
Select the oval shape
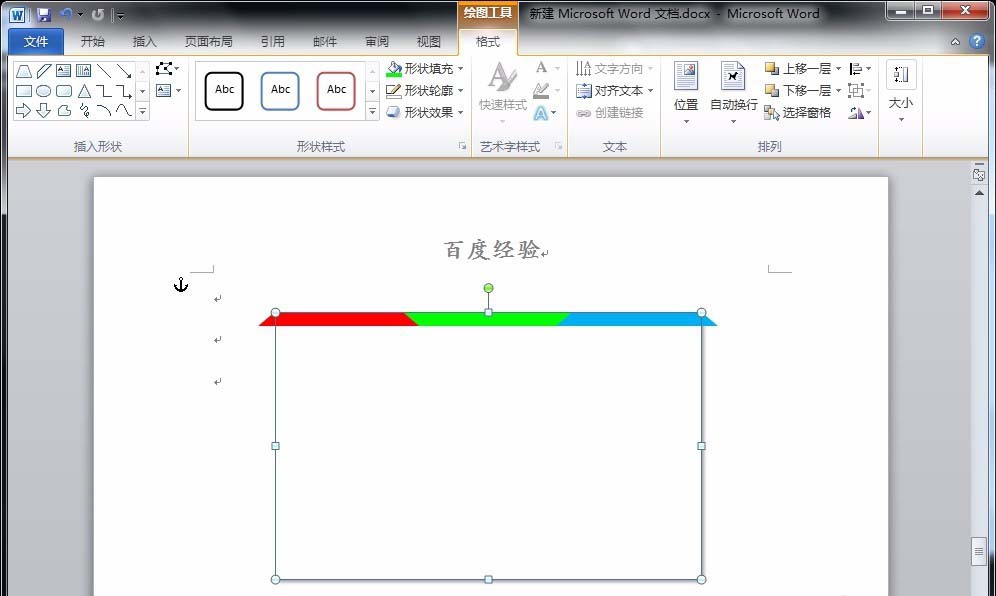[x=44, y=91]
